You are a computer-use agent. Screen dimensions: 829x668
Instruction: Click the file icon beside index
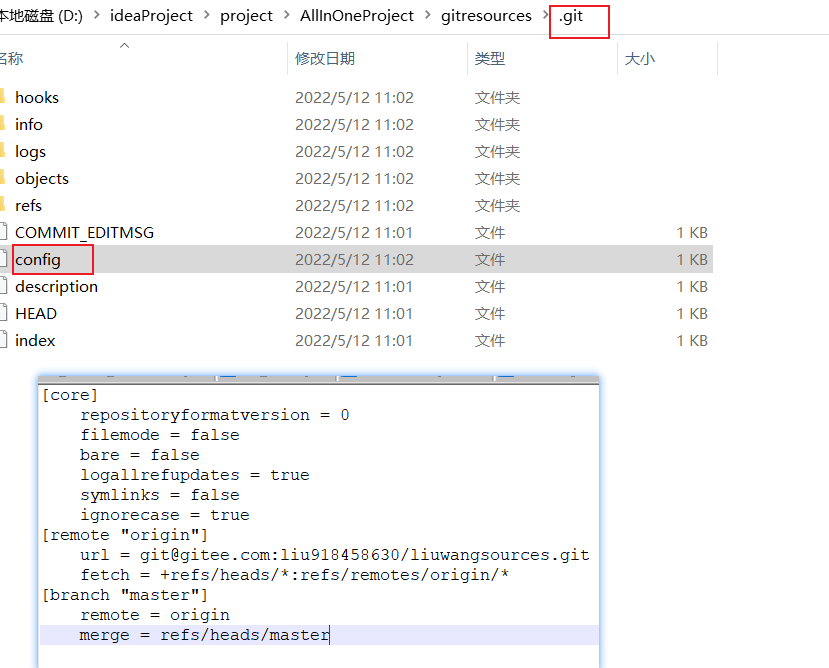4,340
